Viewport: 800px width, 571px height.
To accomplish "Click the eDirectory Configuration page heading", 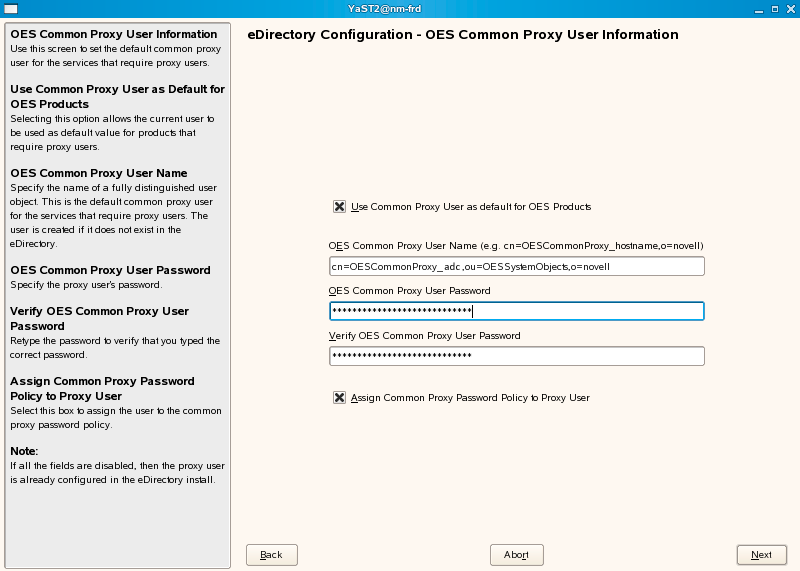I will [x=462, y=35].
